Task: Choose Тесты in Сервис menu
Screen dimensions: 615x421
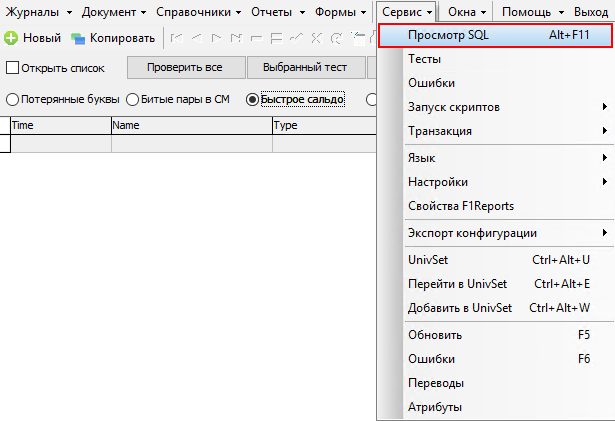Action: [x=508, y=59]
